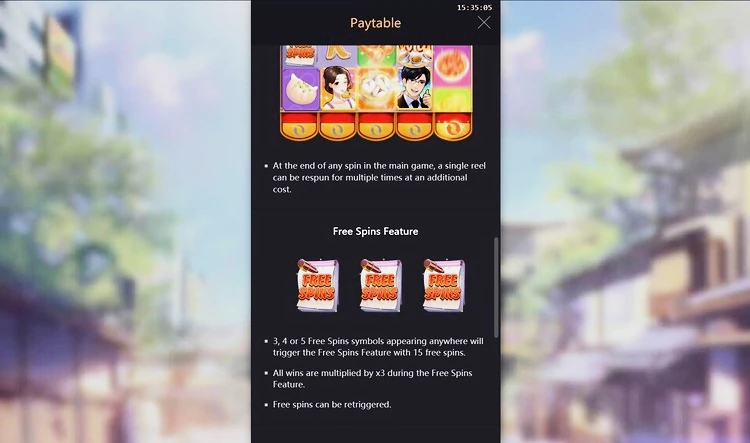The width and height of the screenshot is (750, 443).
Task: Click the highlighted respin button under the fifth reel
Action: click(452, 127)
